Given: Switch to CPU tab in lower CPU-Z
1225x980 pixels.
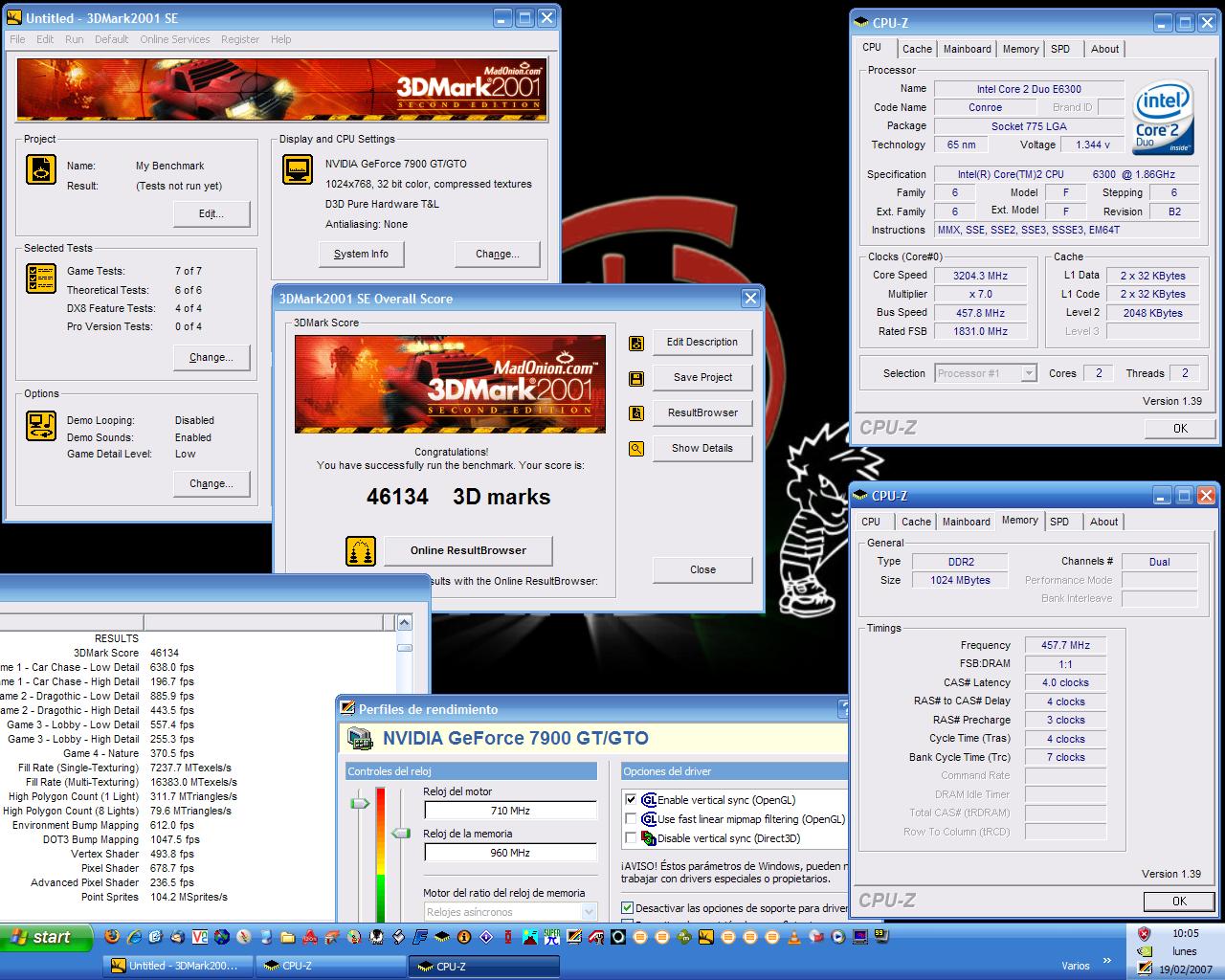Looking at the screenshot, I should 871,522.
